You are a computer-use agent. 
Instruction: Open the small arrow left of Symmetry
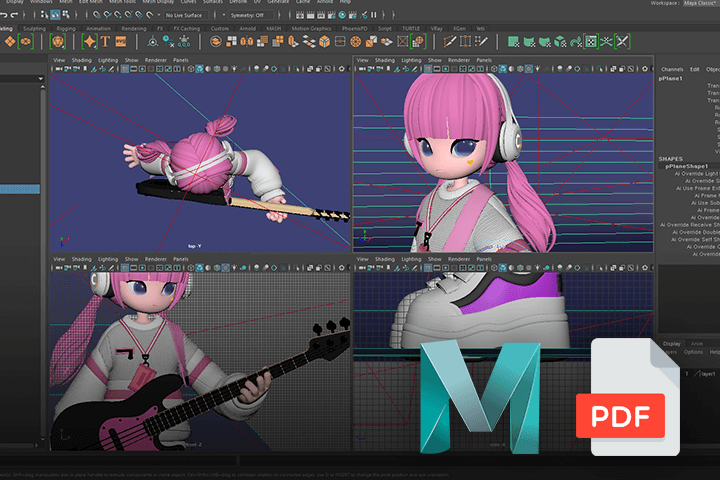click(x=224, y=15)
